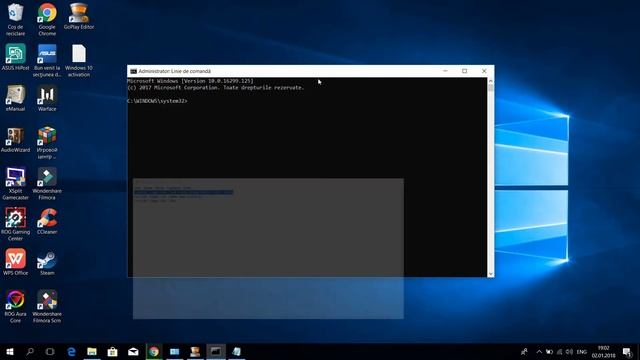640x360 pixels.
Task: Show hidden system tray icons
Action: click(539, 351)
